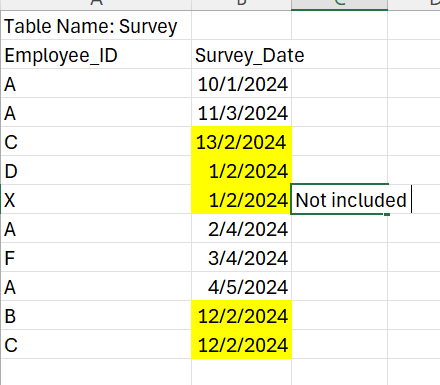Select the Survey_Date header cell
The width and height of the screenshot is (440, 385).
point(242,54)
